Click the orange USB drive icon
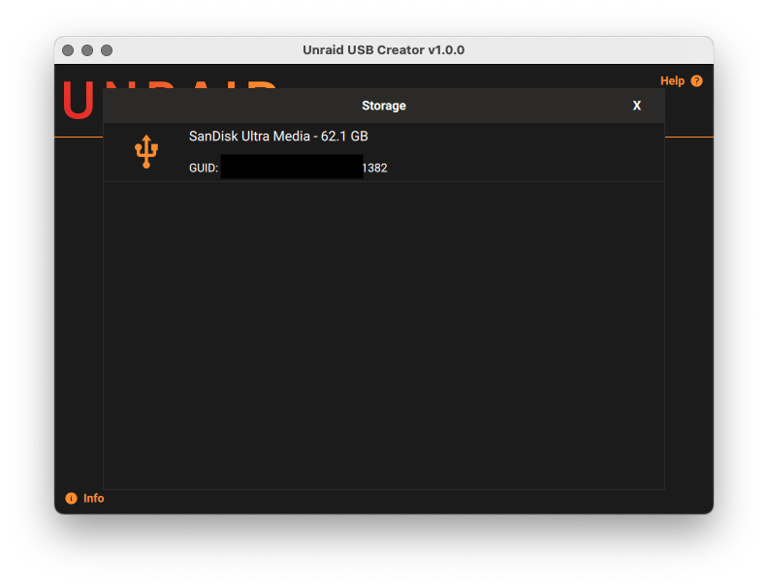This screenshot has width=768, height=586. 146,152
